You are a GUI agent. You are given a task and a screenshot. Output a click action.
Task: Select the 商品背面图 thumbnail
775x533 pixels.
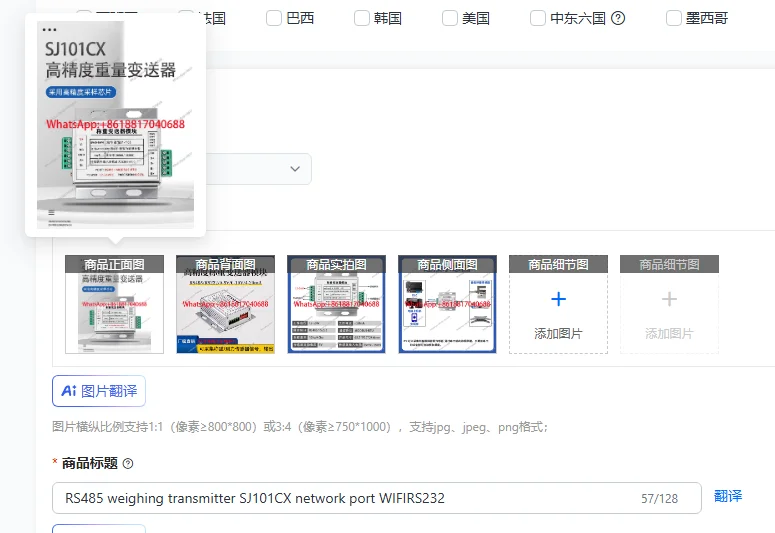[225, 304]
